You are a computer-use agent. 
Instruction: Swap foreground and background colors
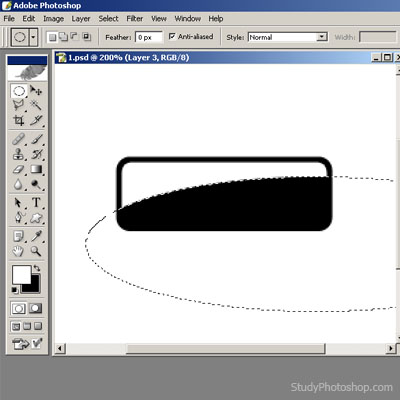click(x=37, y=268)
